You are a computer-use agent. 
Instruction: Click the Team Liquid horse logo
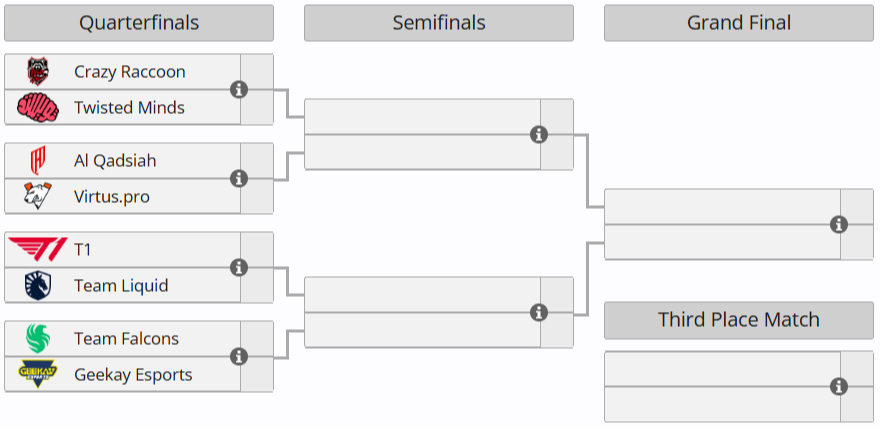(38, 285)
